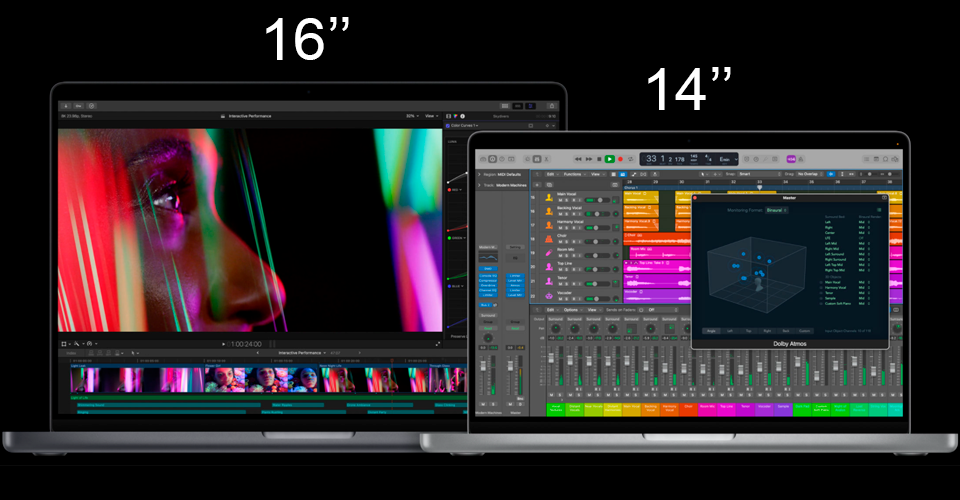Viewport: 960px width, 500px height.
Task: Click the duplicate track icon beside plus
Action: click(549, 185)
